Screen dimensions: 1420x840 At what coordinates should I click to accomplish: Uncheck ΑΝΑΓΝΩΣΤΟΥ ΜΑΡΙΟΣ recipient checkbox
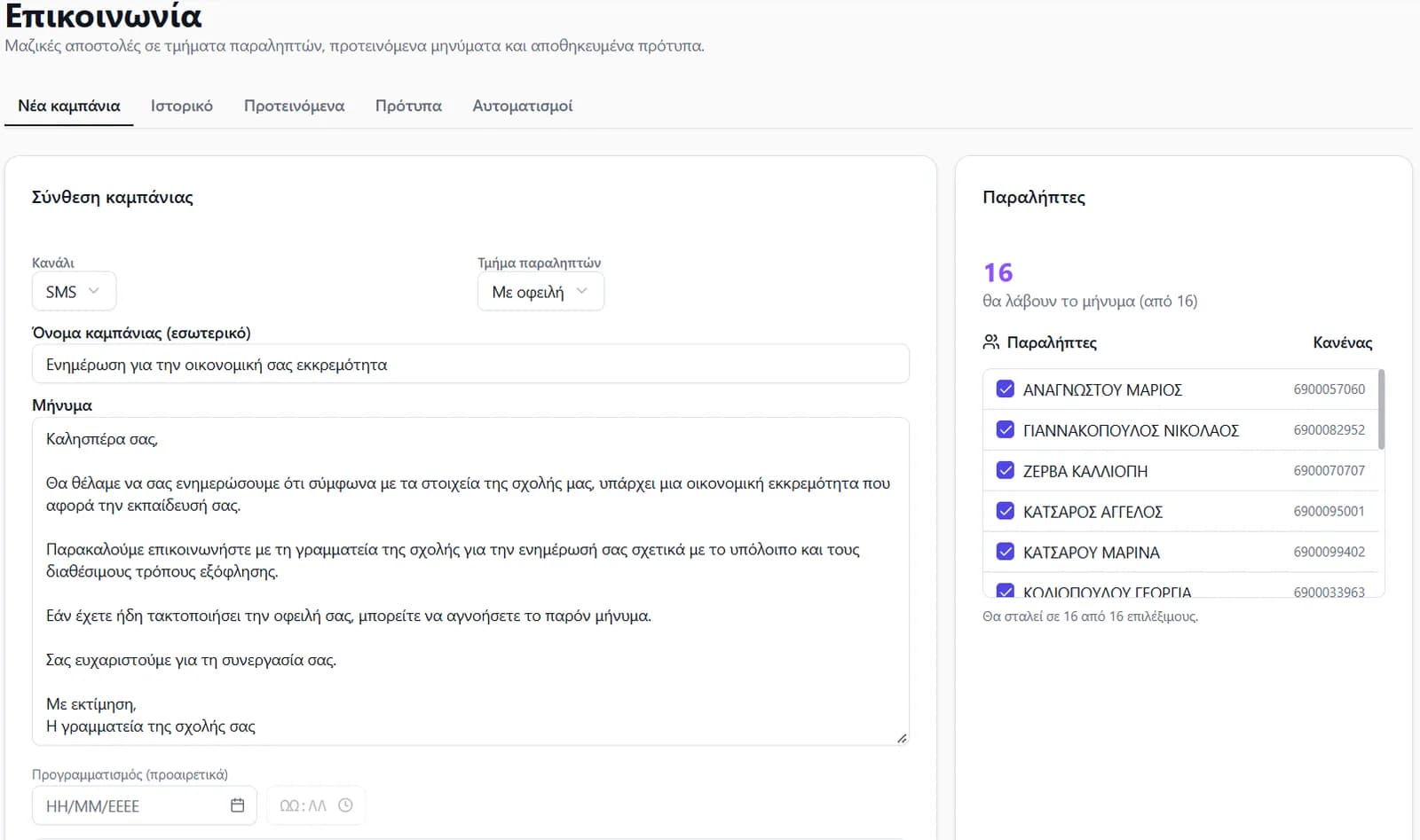(1006, 389)
